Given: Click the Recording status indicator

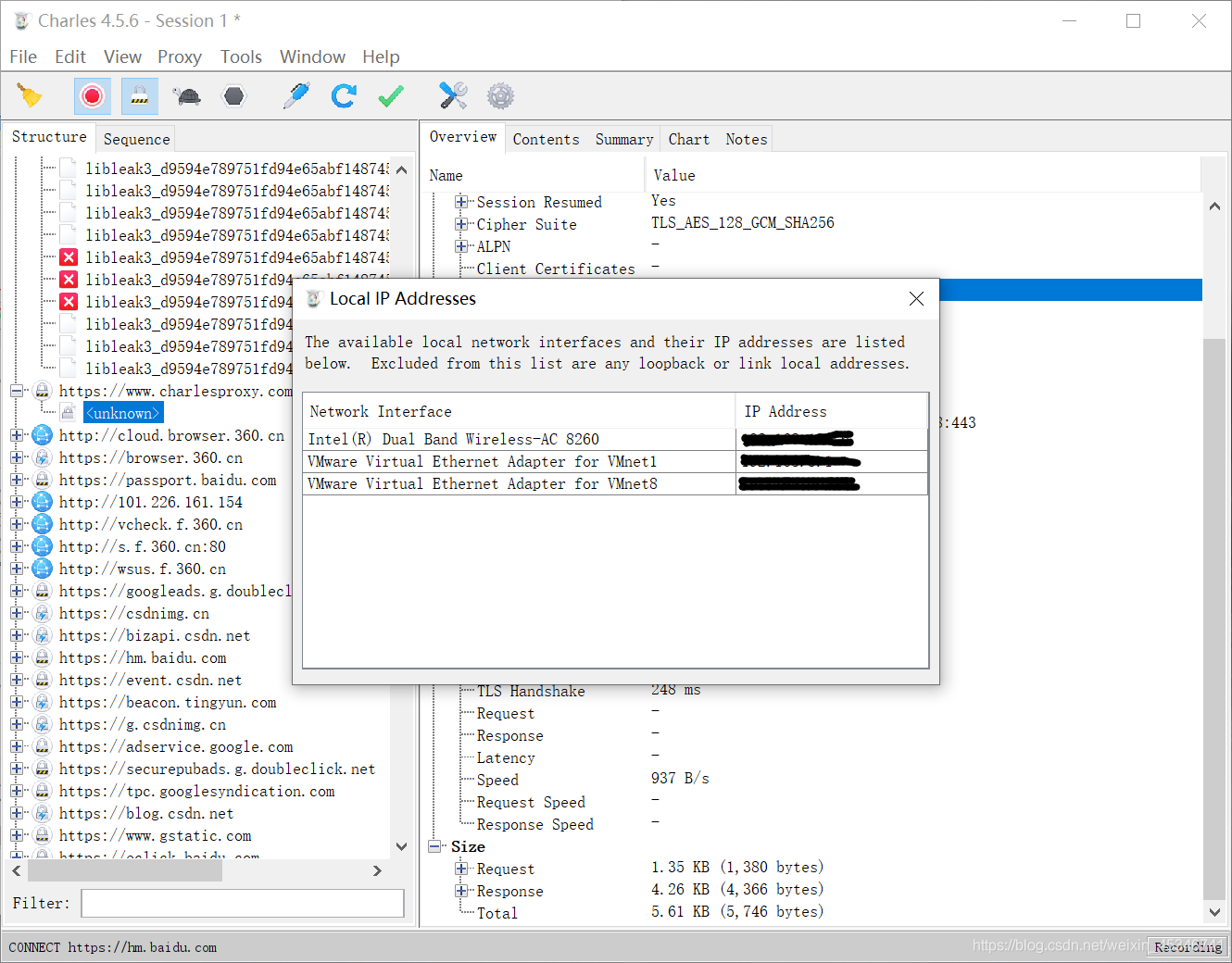Looking at the screenshot, I should point(1188,947).
